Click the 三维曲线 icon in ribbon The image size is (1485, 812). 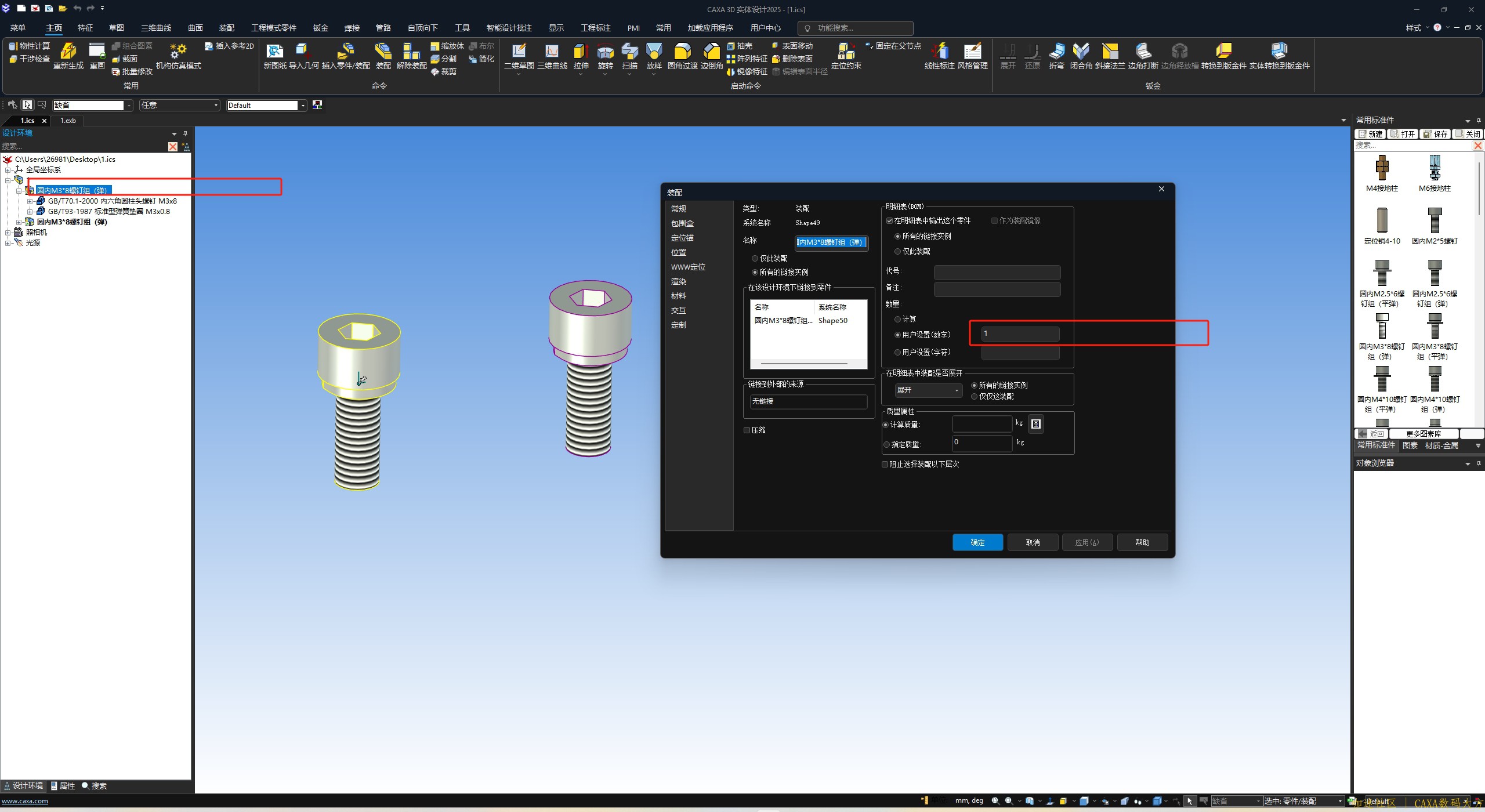[x=552, y=51]
